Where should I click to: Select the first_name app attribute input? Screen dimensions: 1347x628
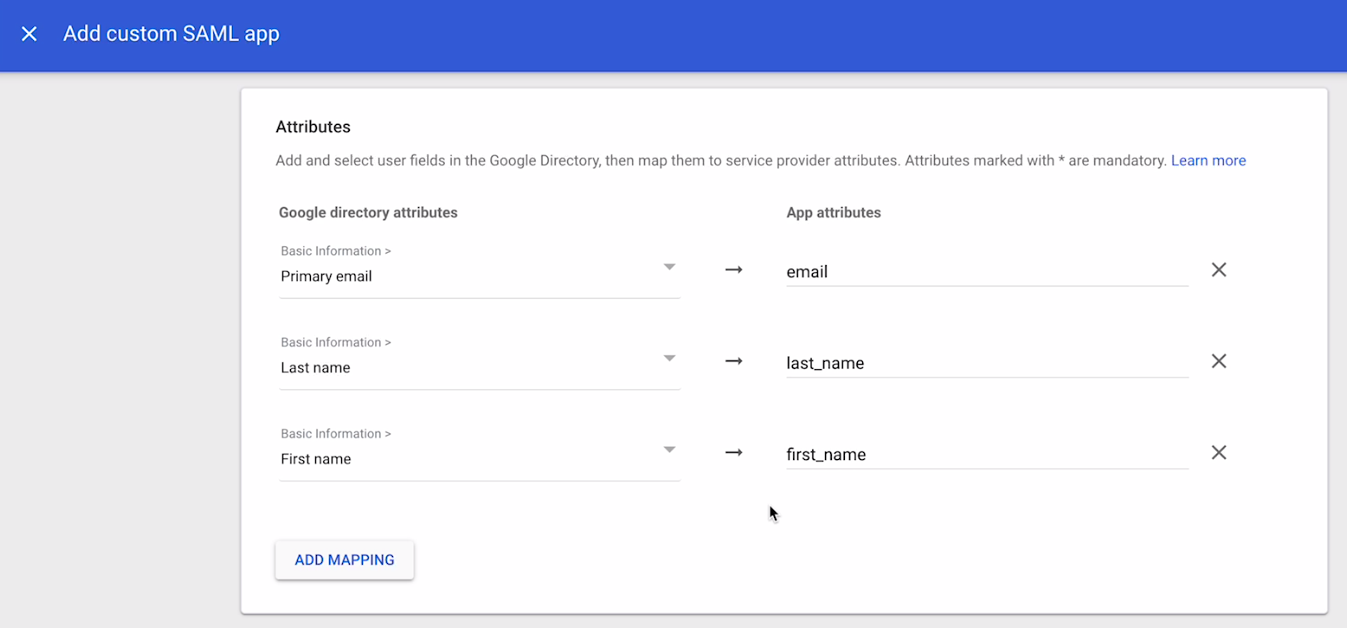pos(986,455)
